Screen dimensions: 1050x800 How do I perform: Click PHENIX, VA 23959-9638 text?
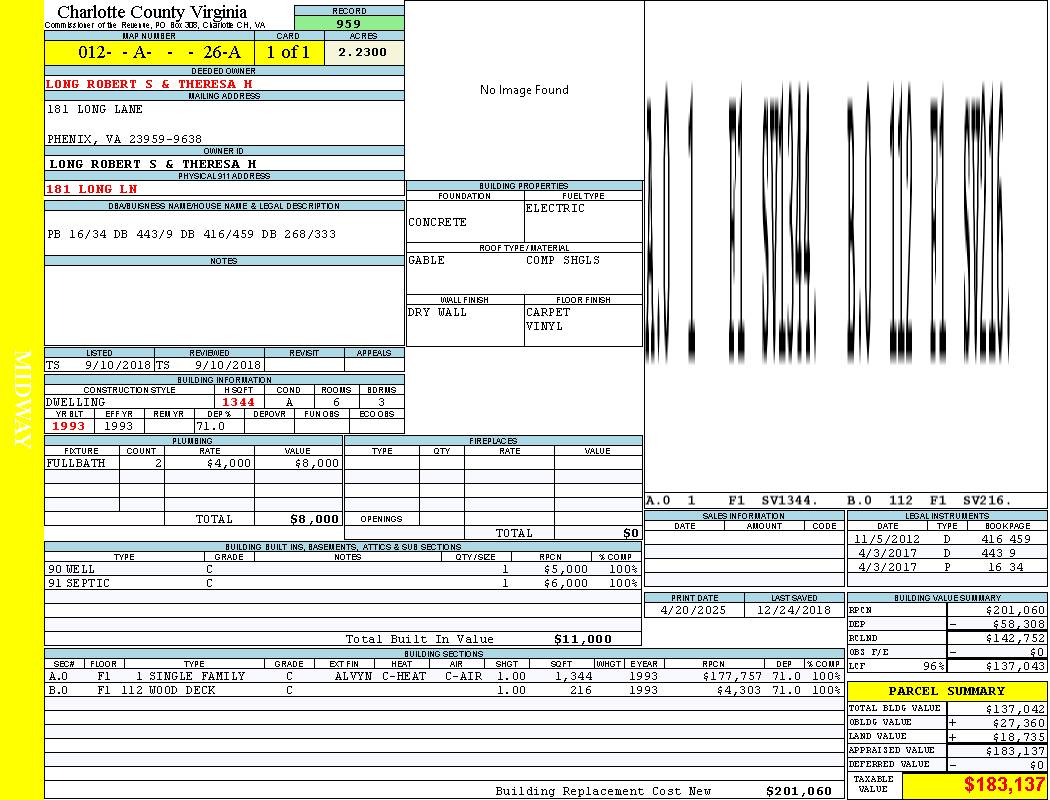[124, 139]
